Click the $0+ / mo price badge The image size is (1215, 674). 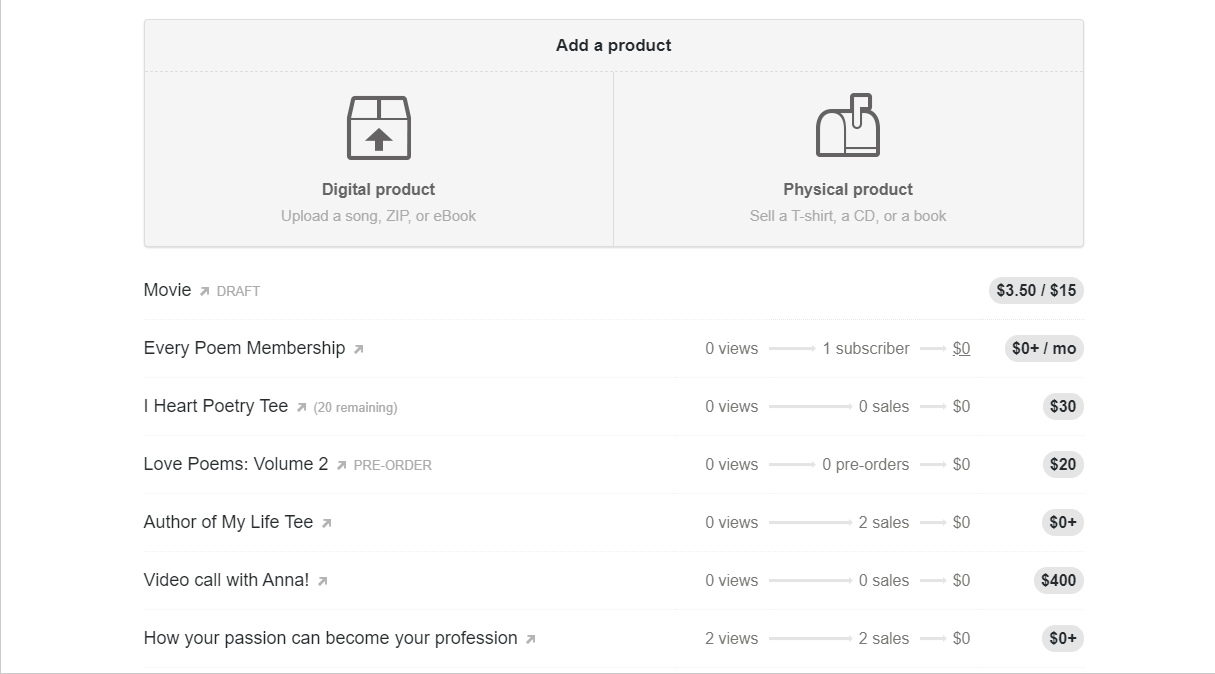pos(1044,348)
